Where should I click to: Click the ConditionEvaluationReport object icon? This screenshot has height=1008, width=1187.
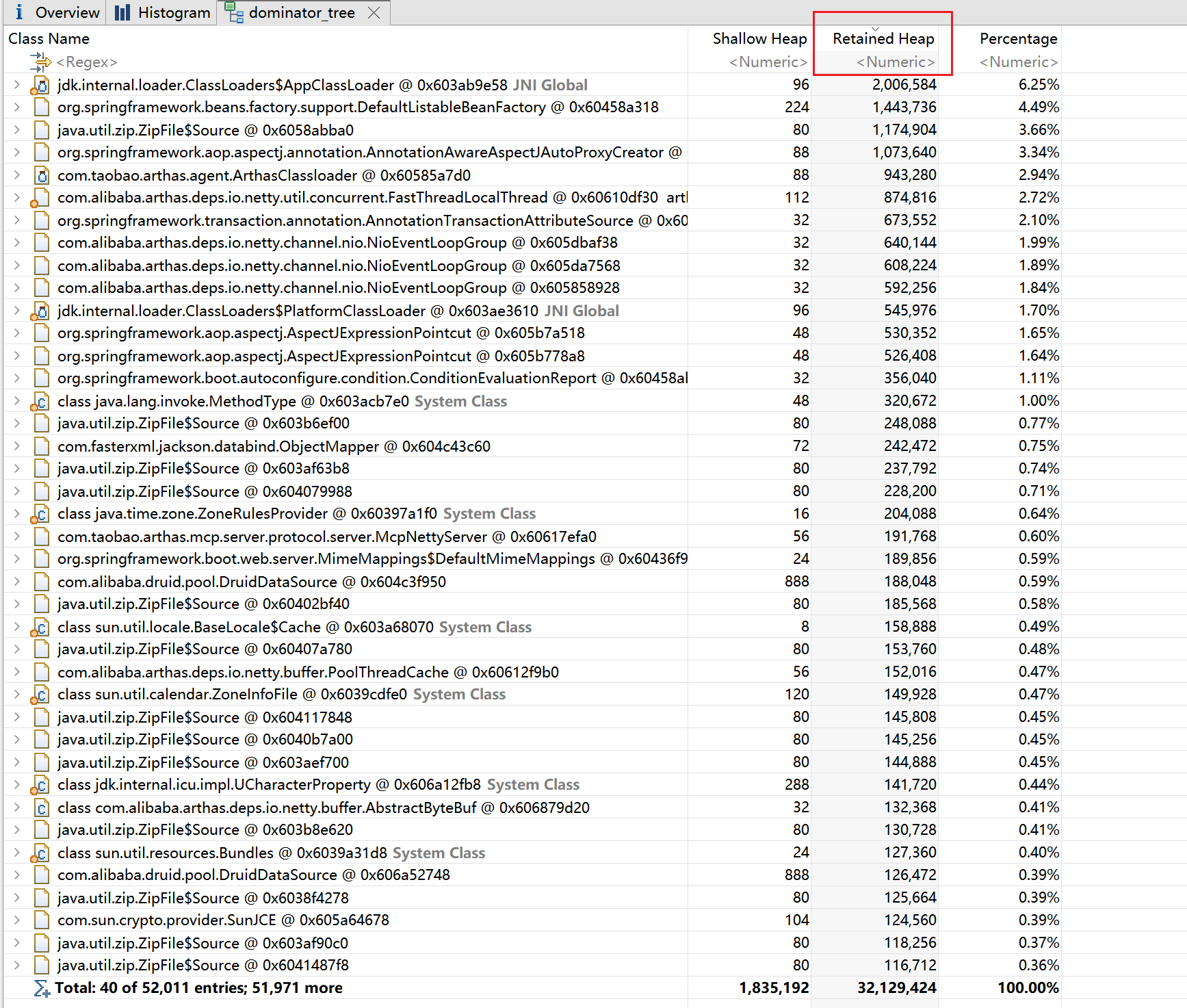[x=41, y=378]
